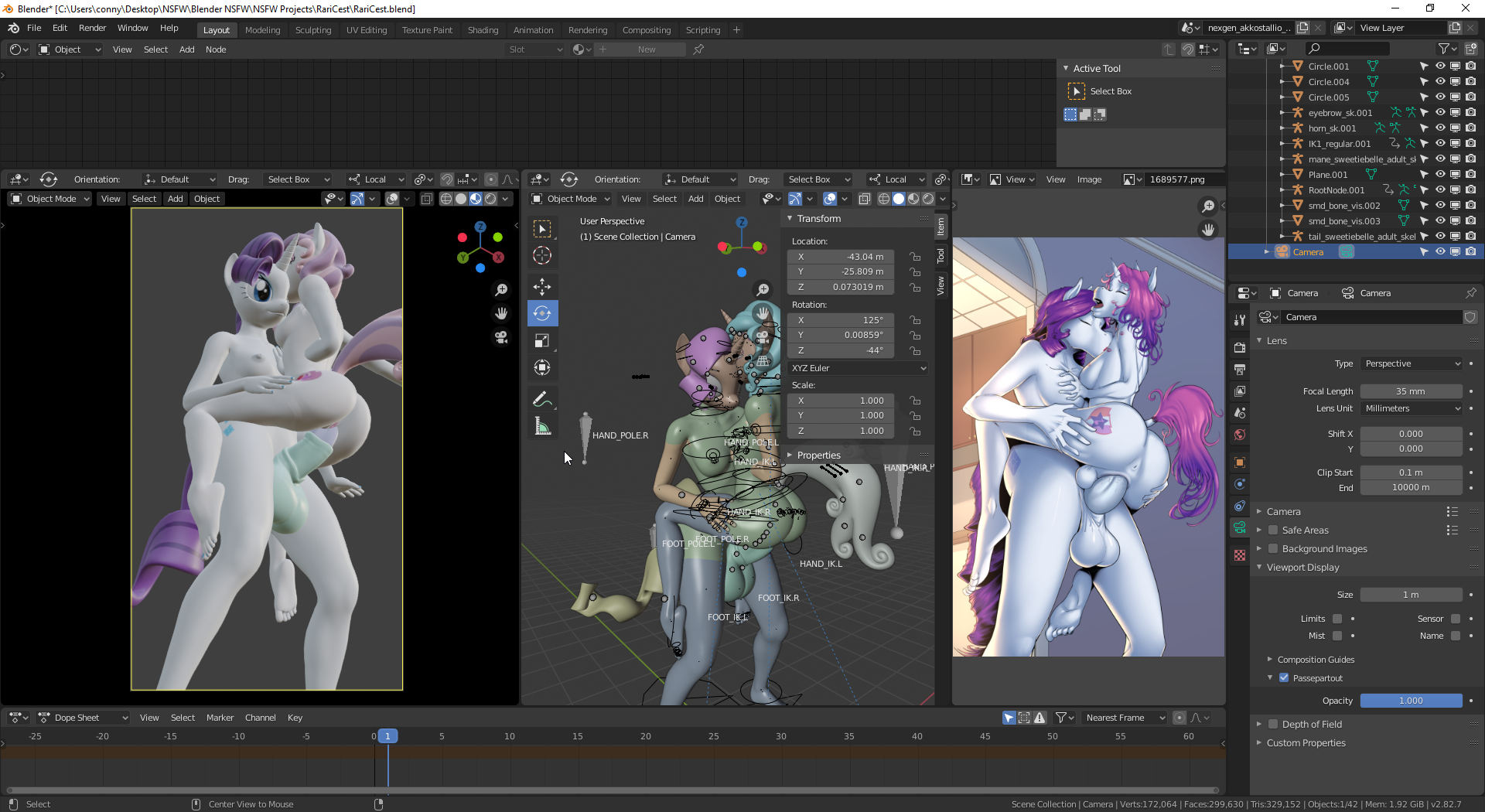Hide Camera object with eye icon
This screenshot has height=812, width=1485.
click(x=1440, y=252)
